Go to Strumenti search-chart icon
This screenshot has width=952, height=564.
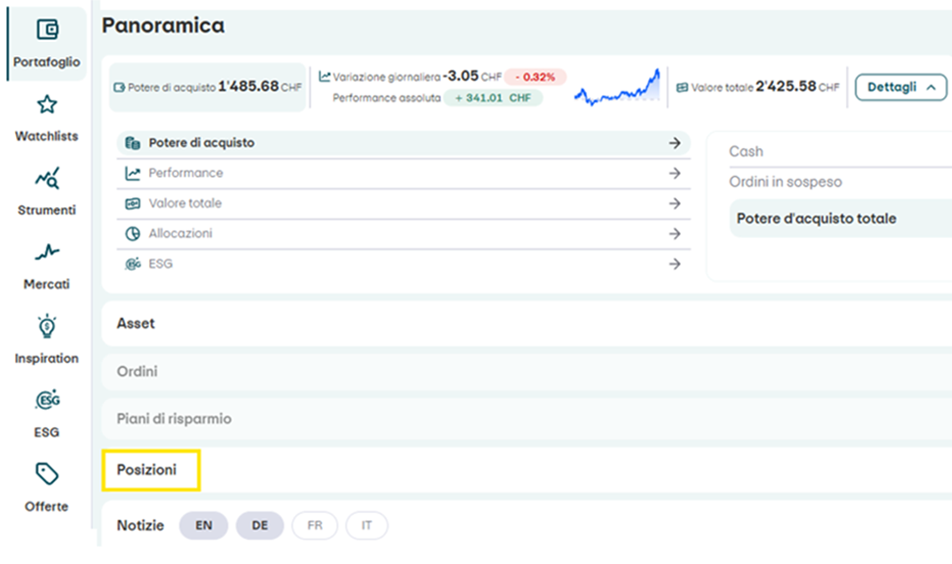coord(47,179)
